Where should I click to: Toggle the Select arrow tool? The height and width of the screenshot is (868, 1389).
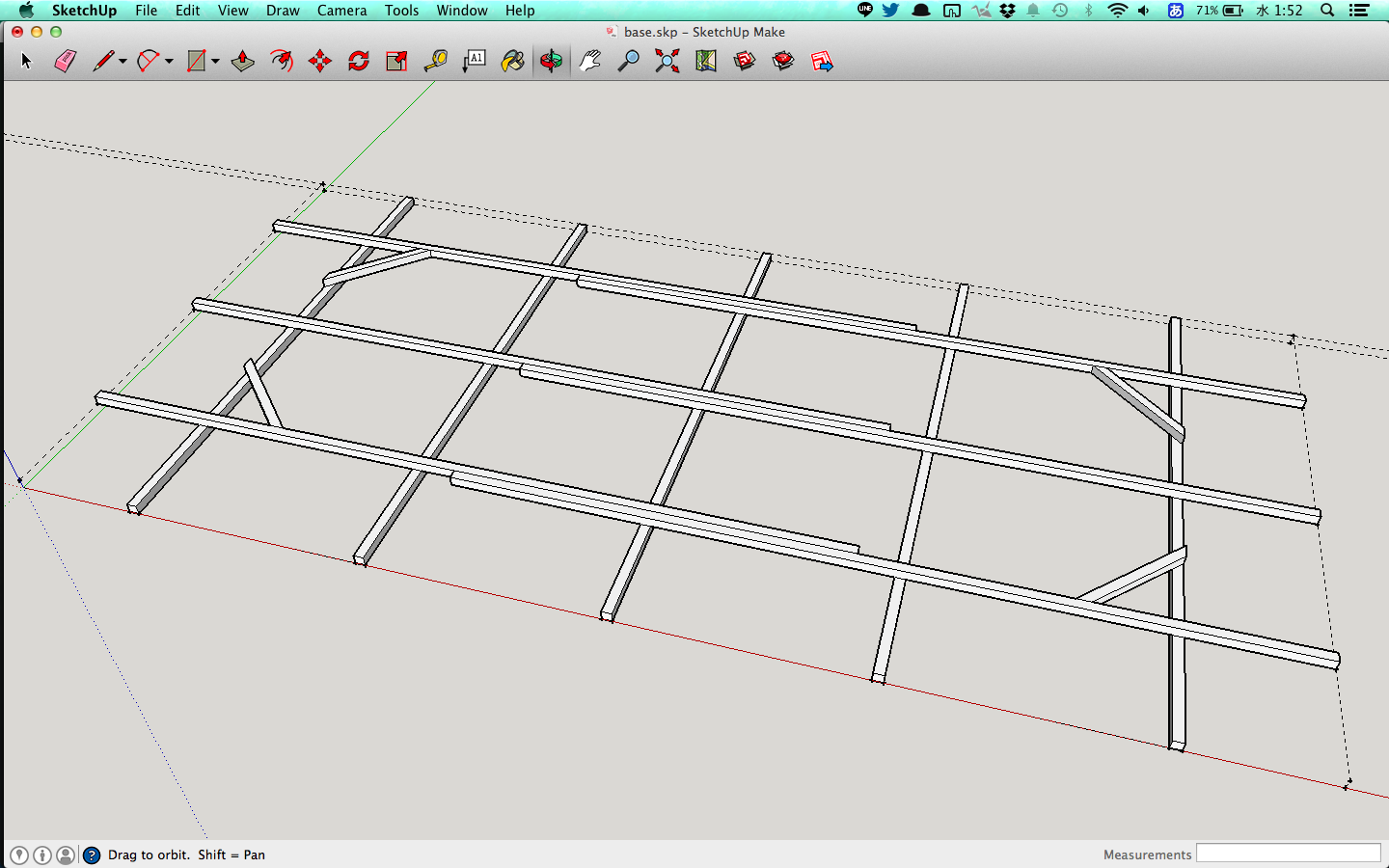click(26, 62)
